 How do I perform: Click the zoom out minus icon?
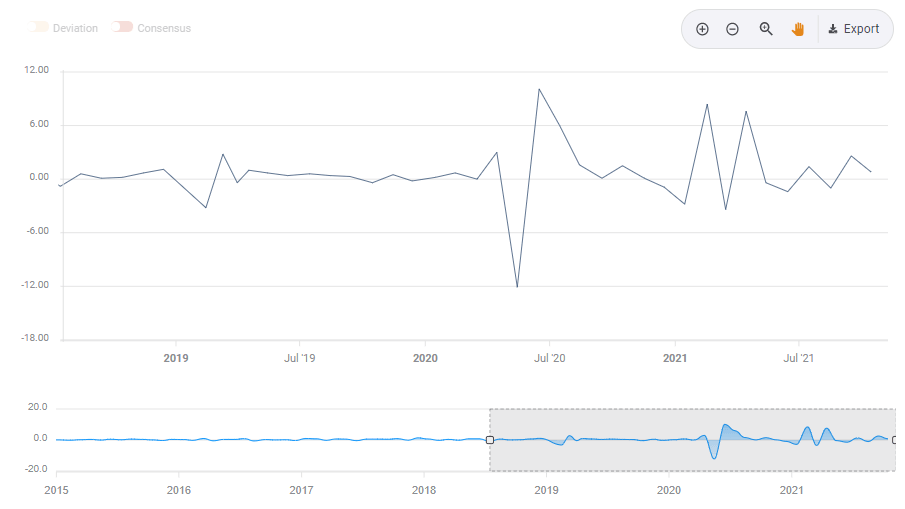click(732, 29)
